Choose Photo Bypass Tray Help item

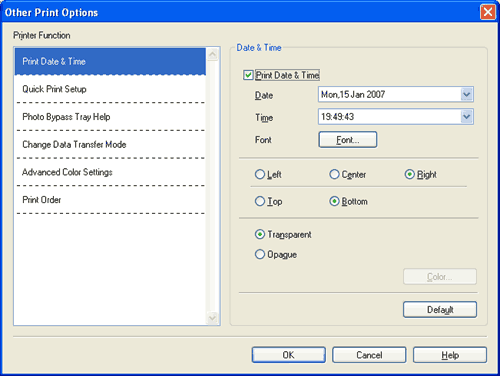[110, 117]
